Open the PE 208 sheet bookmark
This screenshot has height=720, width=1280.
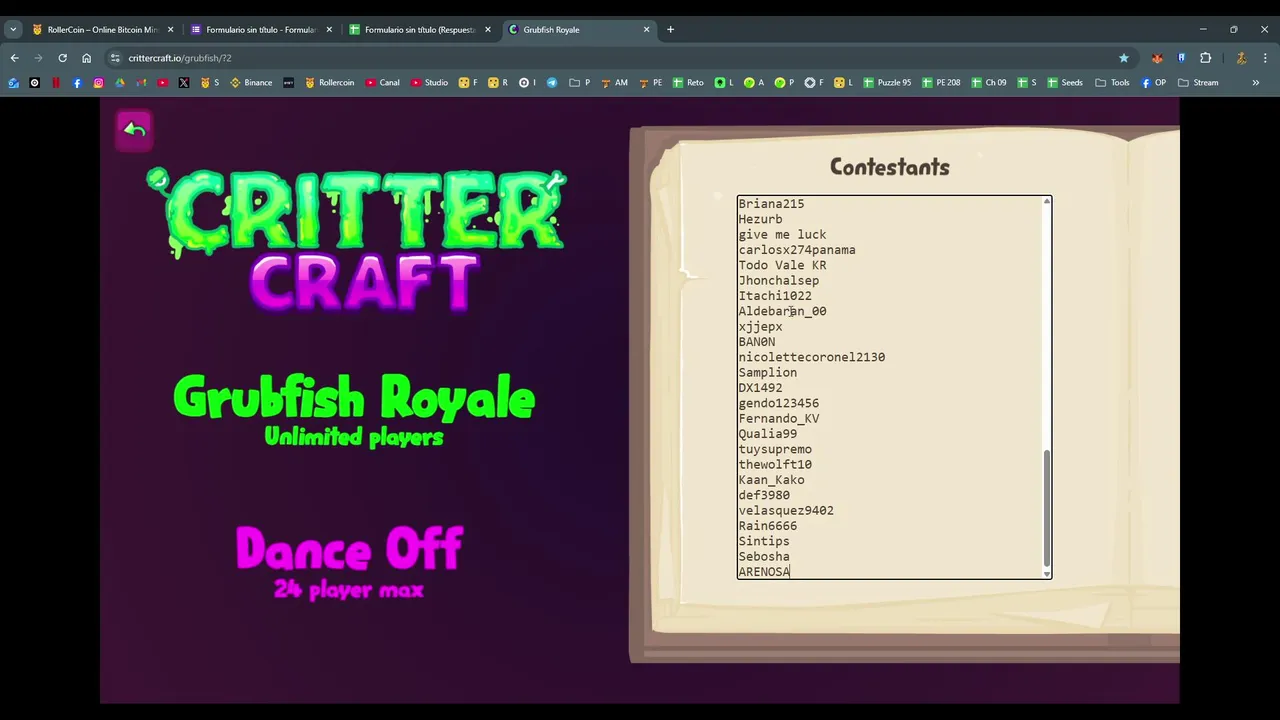[x=941, y=83]
